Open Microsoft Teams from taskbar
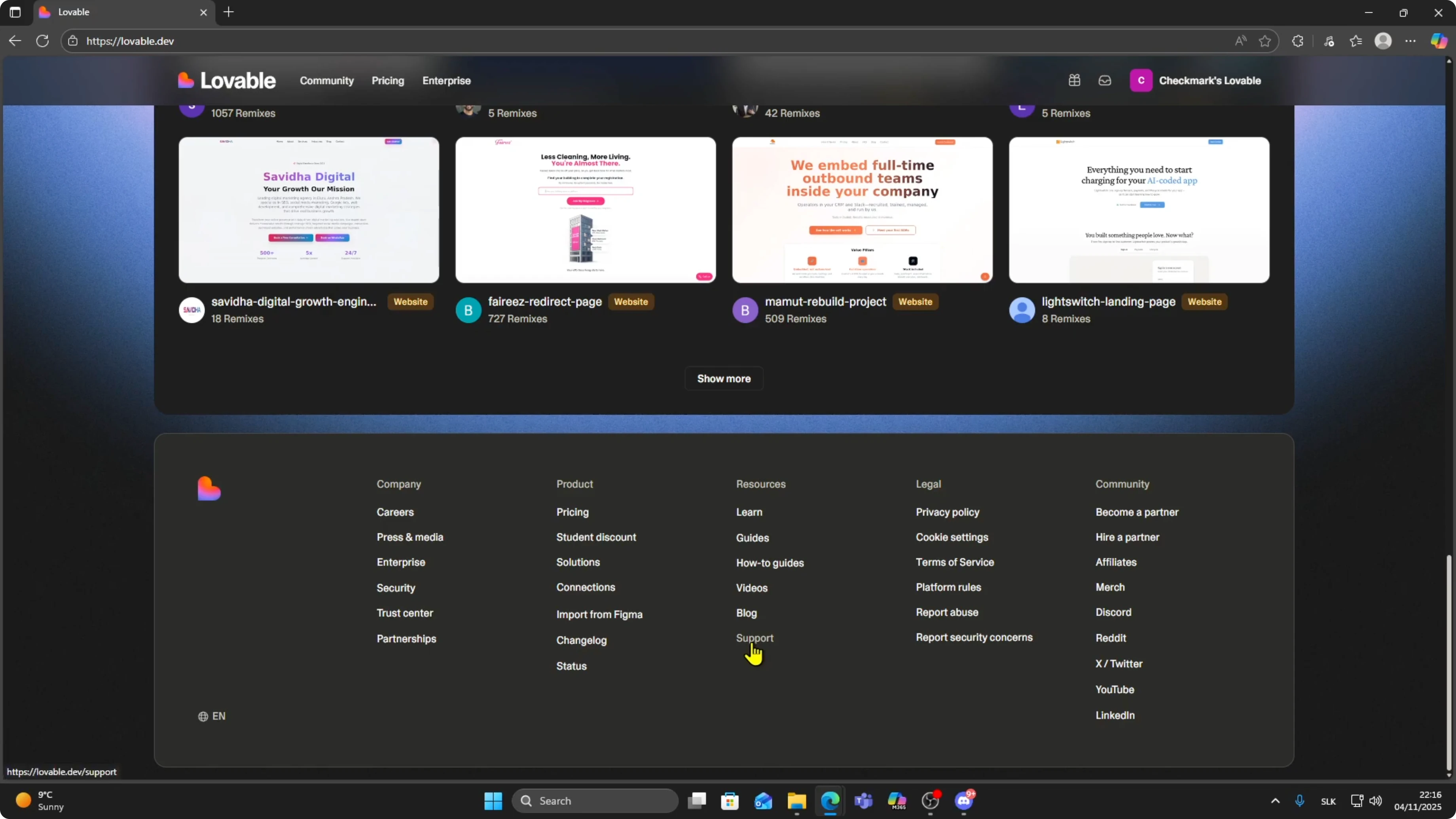Image resolution: width=1456 pixels, height=819 pixels. pyautogui.click(x=863, y=801)
